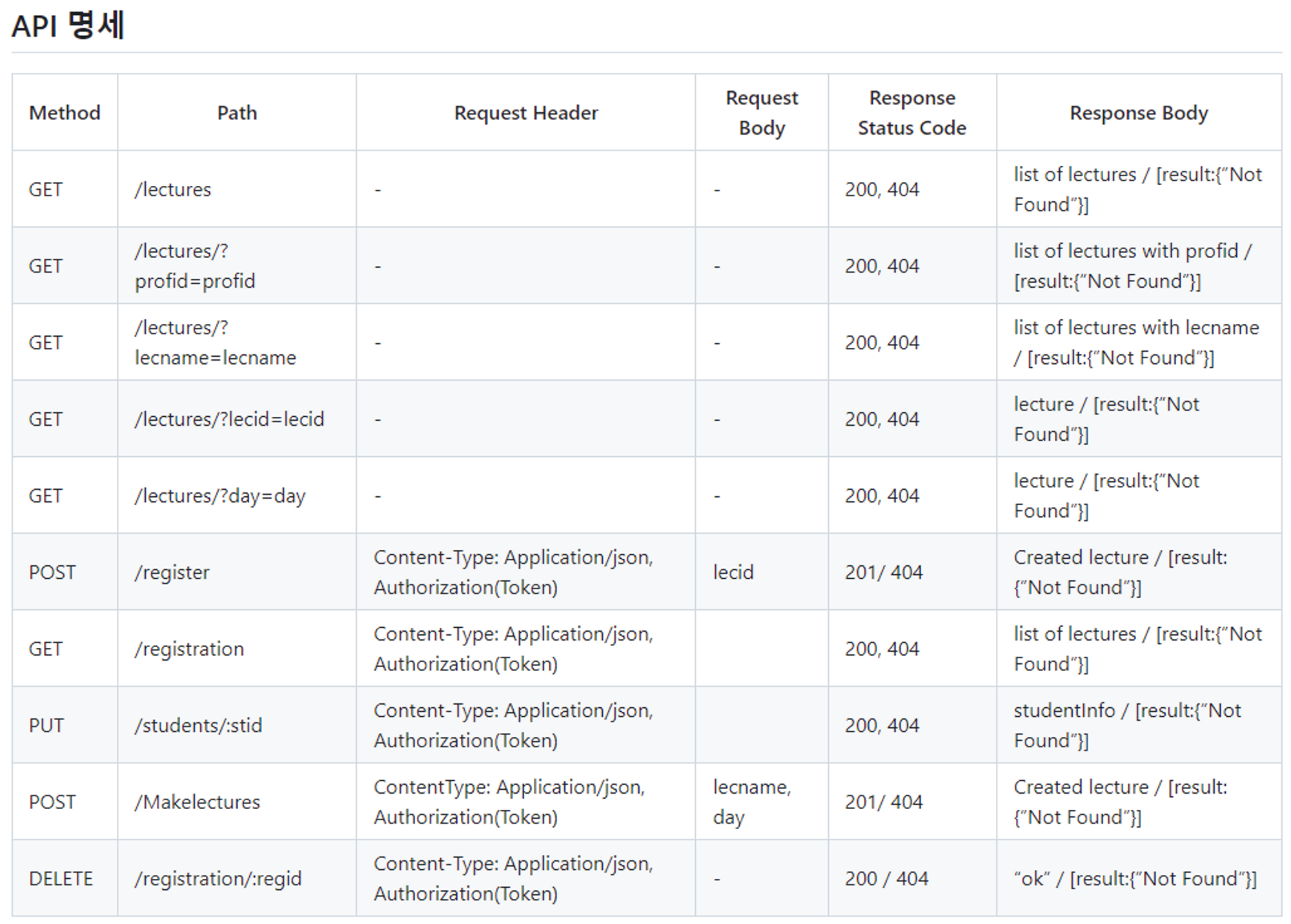
Task: Click the /registration/:regid path cell
Action: pyautogui.click(x=218, y=879)
